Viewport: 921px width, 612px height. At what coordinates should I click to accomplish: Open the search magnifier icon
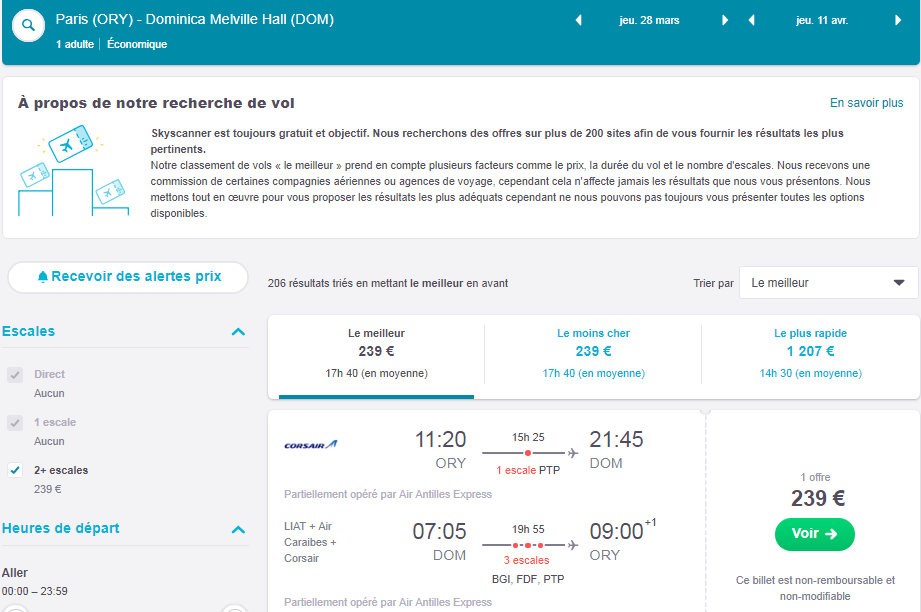(28, 25)
